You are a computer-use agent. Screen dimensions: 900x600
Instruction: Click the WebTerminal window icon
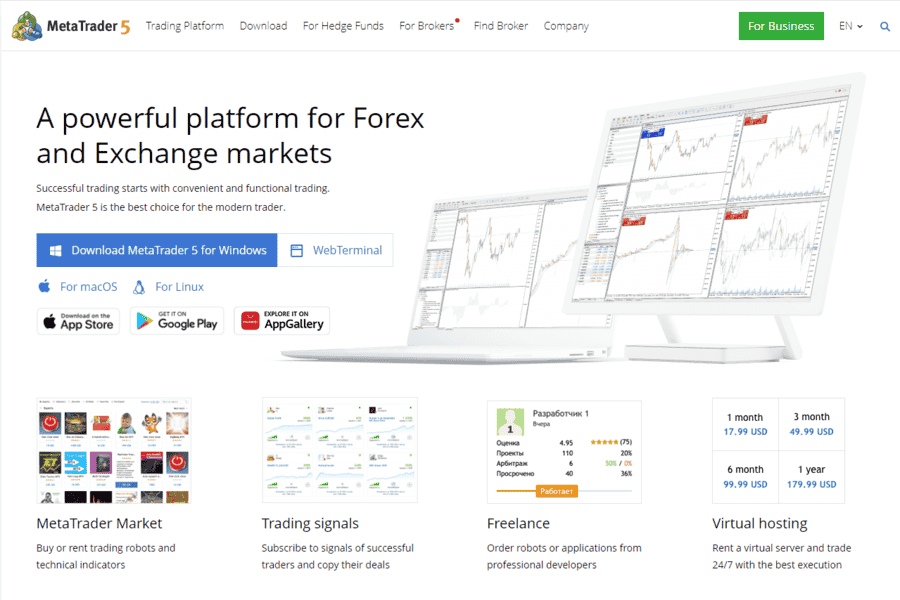coord(296,250)
